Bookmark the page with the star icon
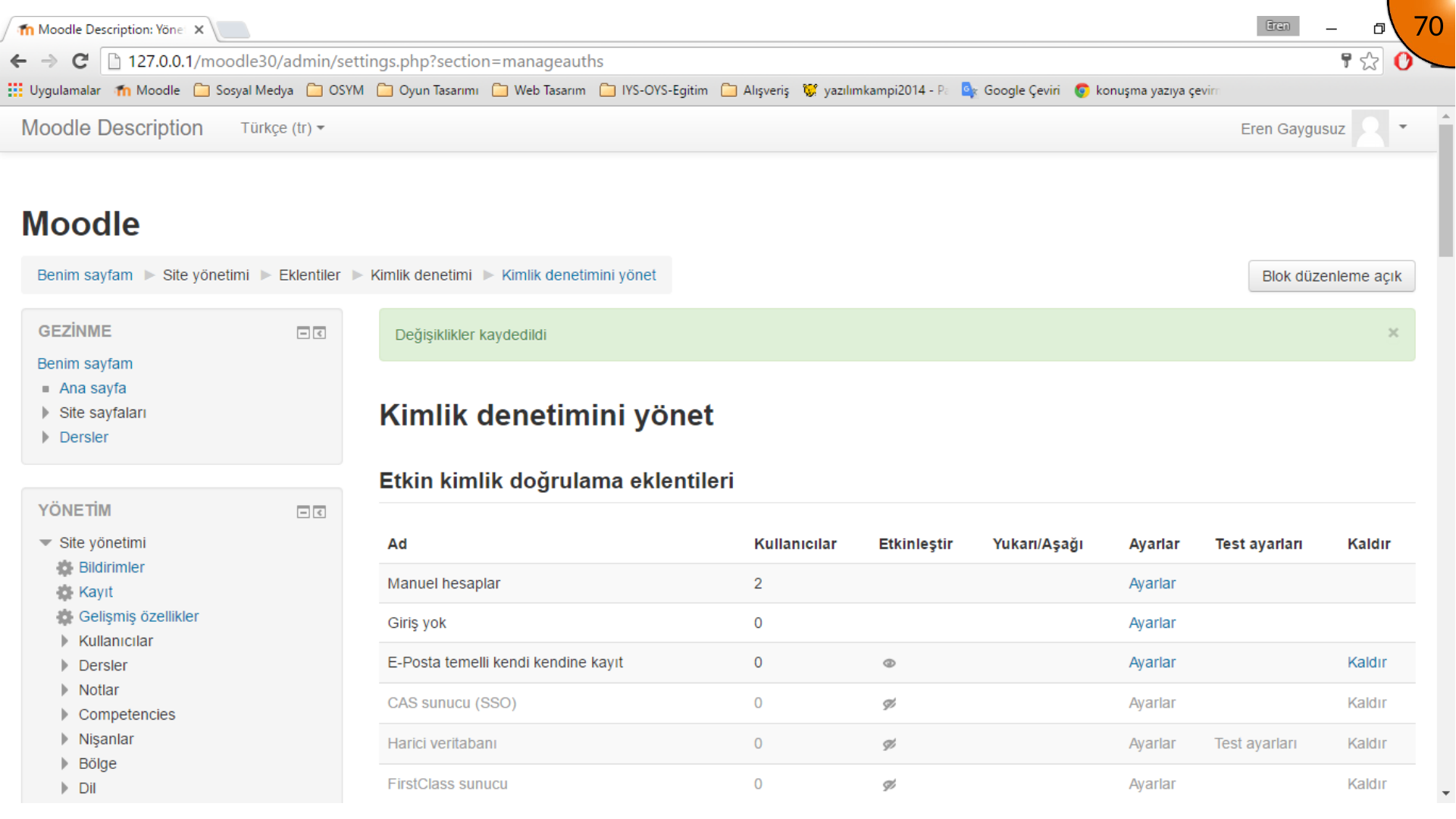The height and width of the screenshot is (819, 1456). [x=1369, y=61]
